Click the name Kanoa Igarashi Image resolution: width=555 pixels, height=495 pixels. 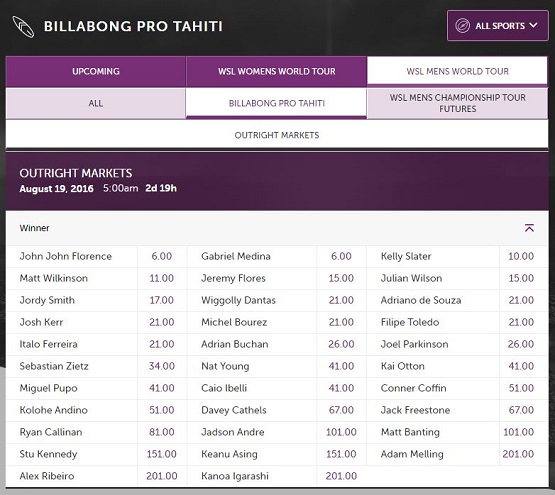tap(235, 476)
